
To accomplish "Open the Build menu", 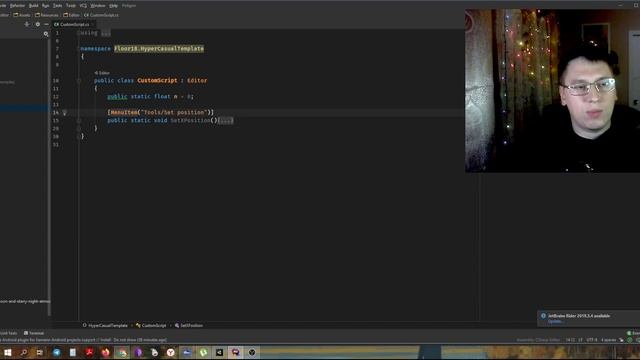I will coord(34,6).
